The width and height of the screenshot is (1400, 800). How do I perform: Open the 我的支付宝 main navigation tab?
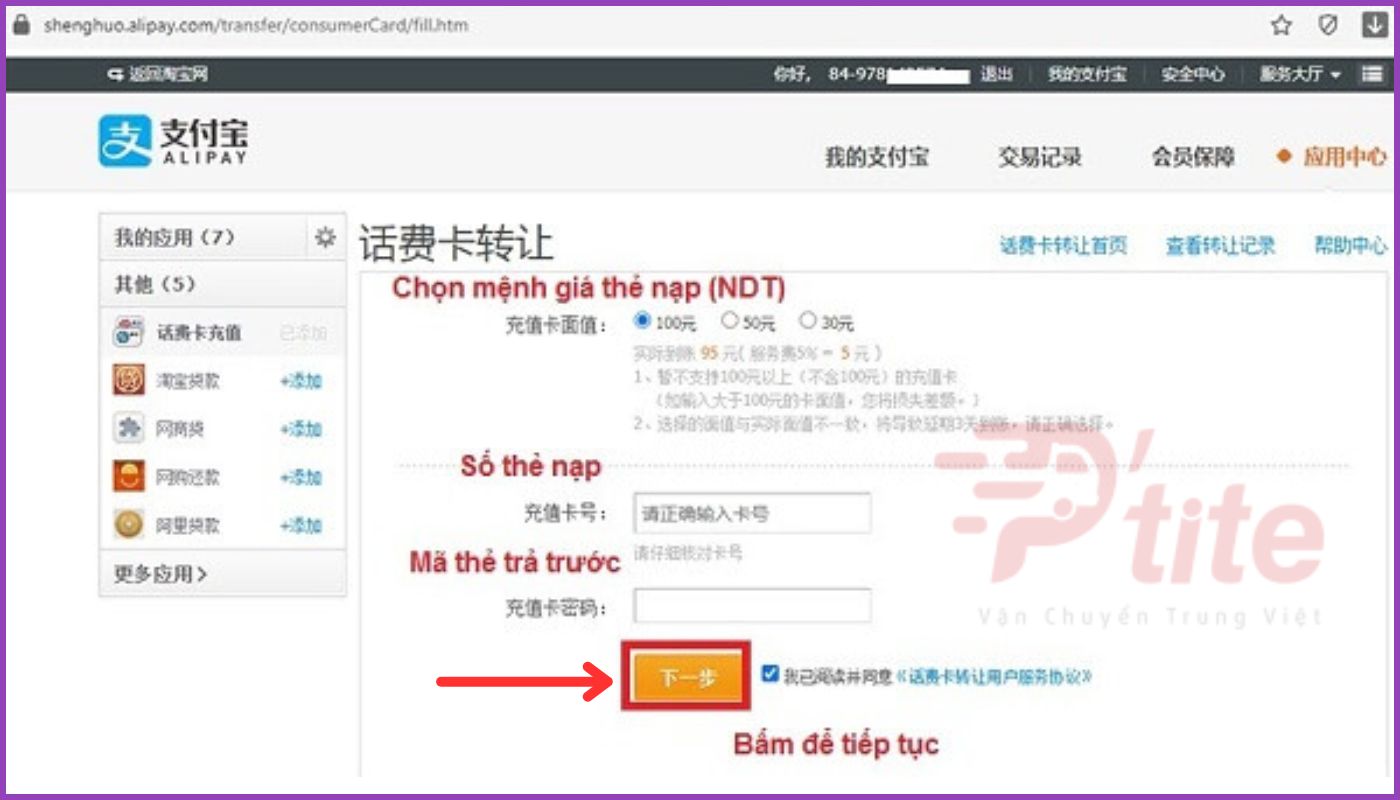(x=876, y=158)
